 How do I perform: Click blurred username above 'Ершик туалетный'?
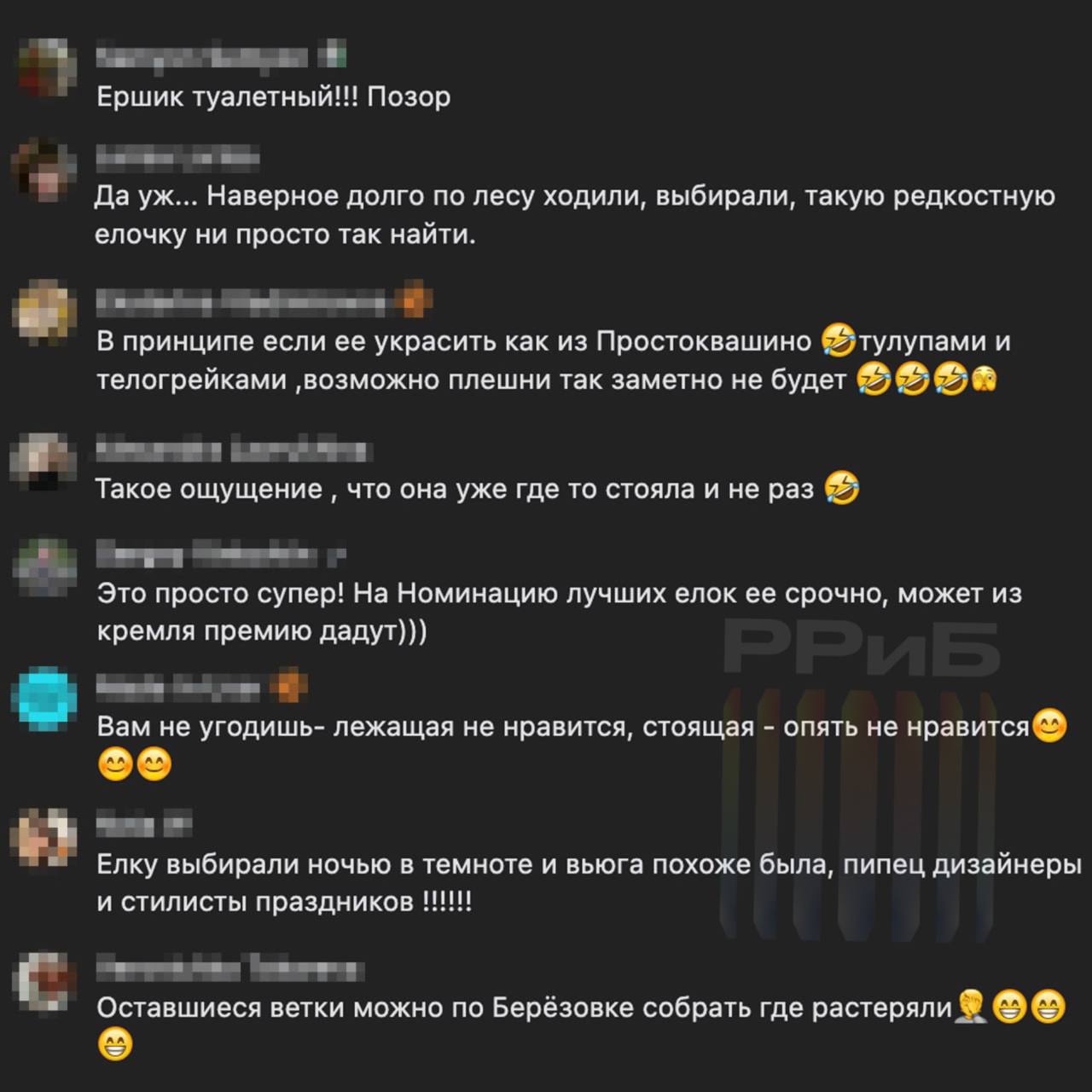coord(203,57)
